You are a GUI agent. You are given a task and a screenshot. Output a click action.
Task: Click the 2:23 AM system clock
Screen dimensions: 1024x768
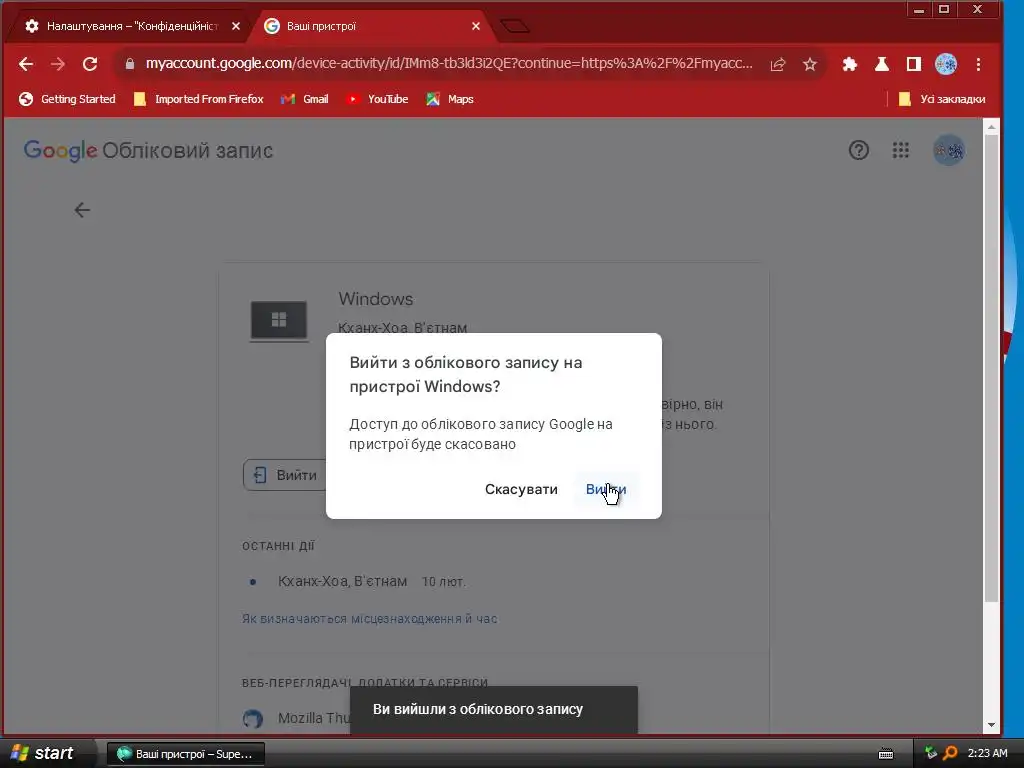[x=987, y=753]
